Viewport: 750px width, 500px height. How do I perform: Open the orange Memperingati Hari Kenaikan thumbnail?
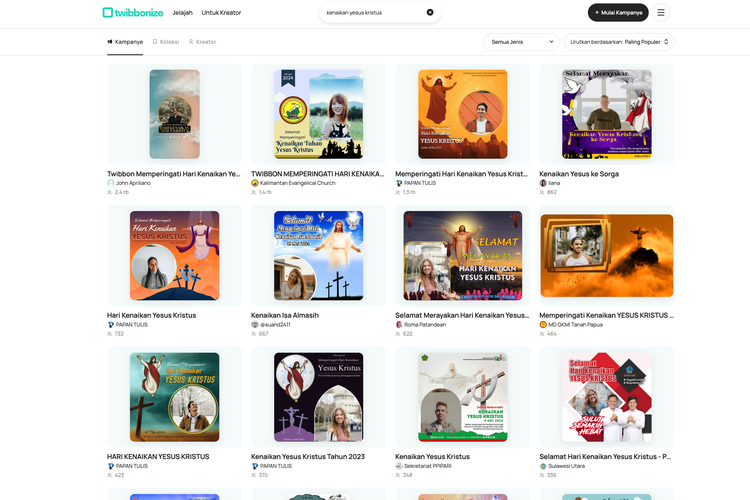(x=463, y=114)
